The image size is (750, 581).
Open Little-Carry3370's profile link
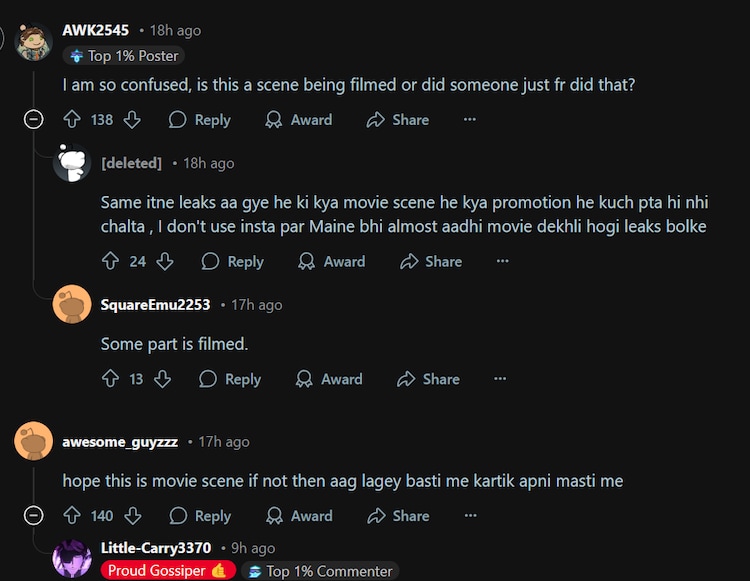[156, 548]
